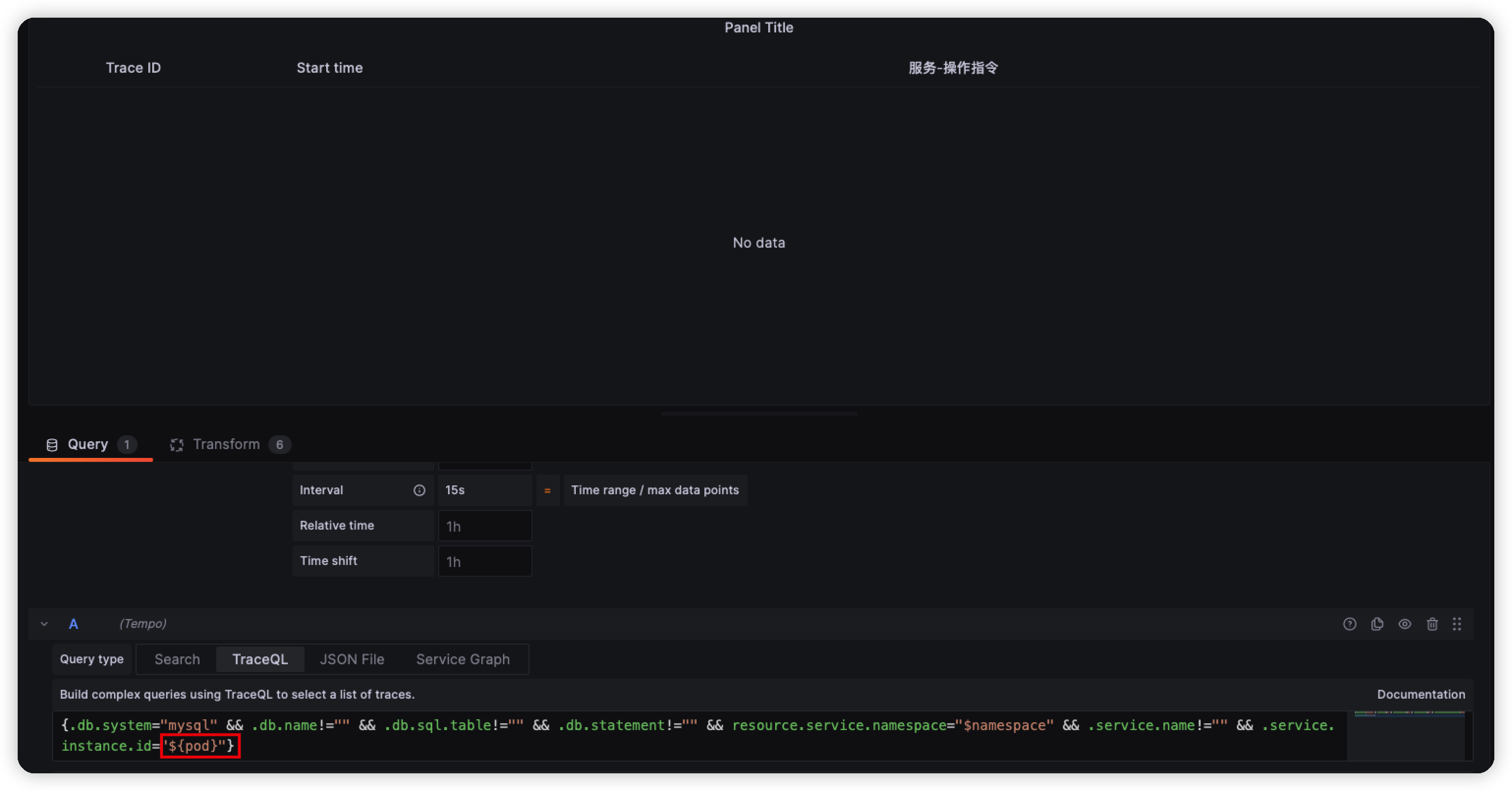Viewport: 1512px width, 791px height.
Task: Click the drag handle of query A
Action: click(1457, 623)
